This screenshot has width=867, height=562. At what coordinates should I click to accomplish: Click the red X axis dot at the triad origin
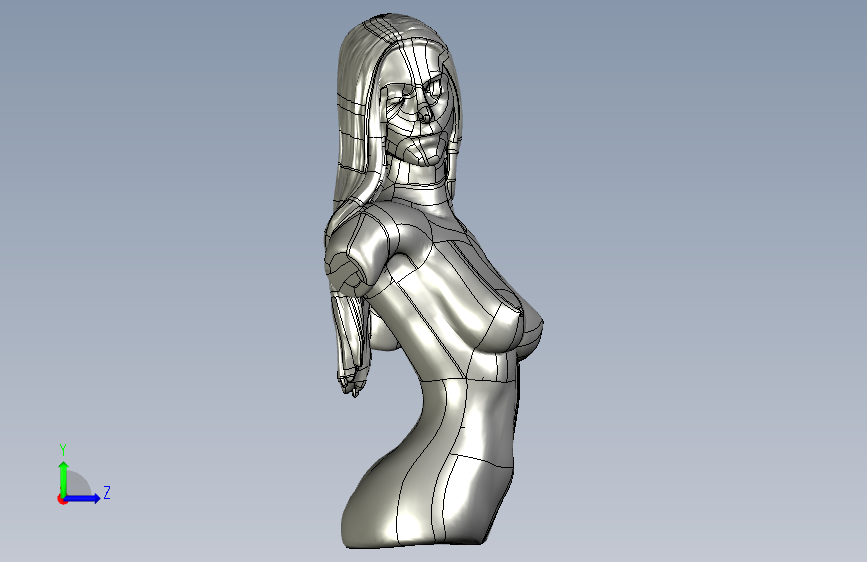click(62, 499)
